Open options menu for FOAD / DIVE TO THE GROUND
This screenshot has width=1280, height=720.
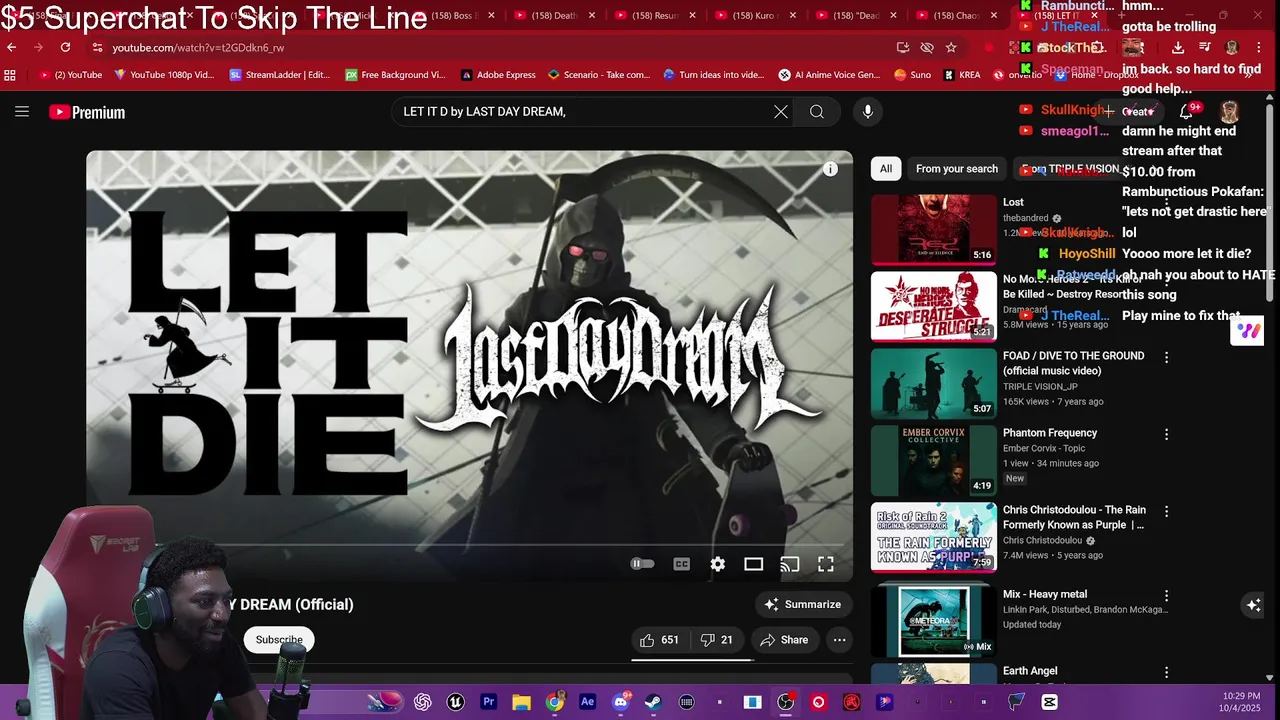point(1166,357)
